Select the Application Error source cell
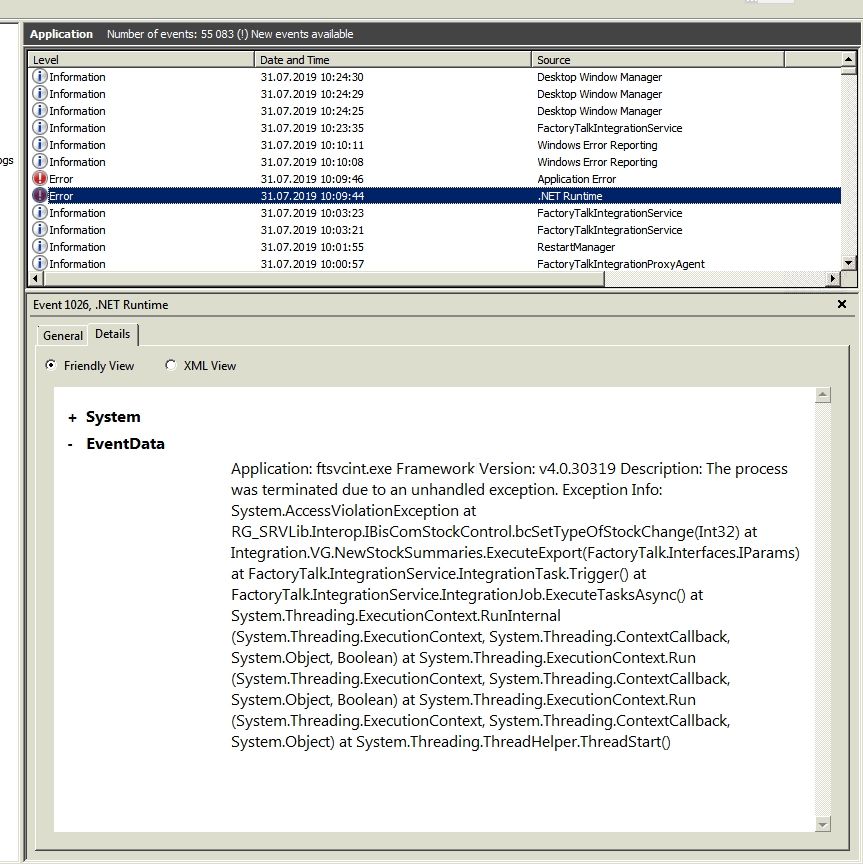Viewport: 863px width, 864px height. click(x=576, y=179)
